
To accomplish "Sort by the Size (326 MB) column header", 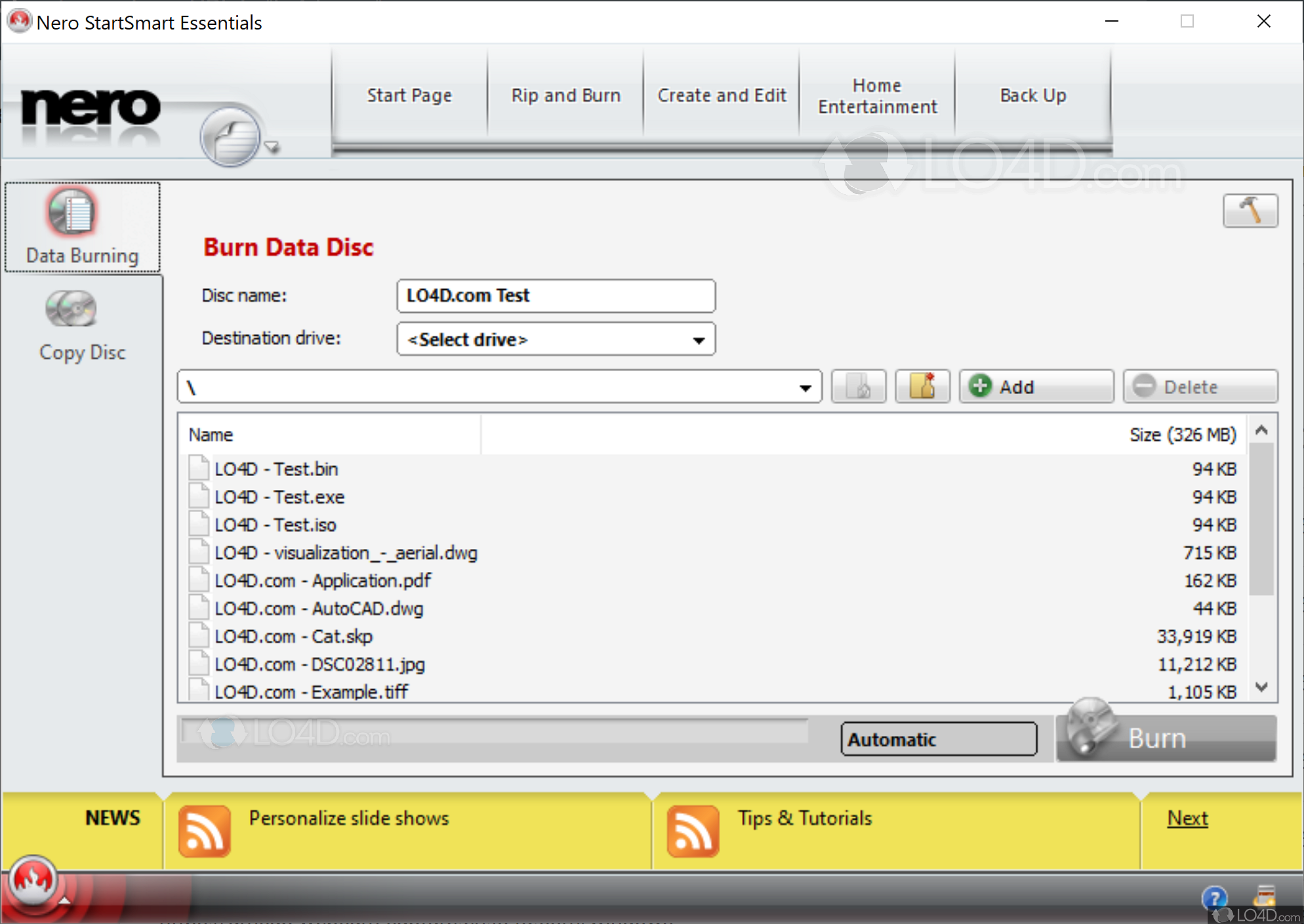I will click(1183, 435).
